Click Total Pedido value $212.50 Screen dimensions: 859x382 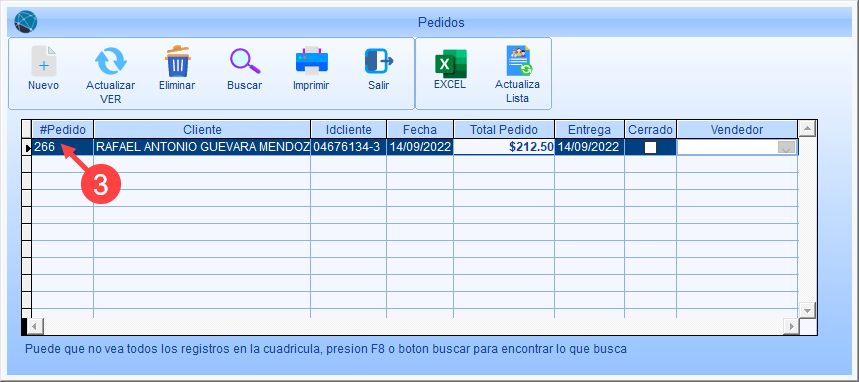coord(504,147)
